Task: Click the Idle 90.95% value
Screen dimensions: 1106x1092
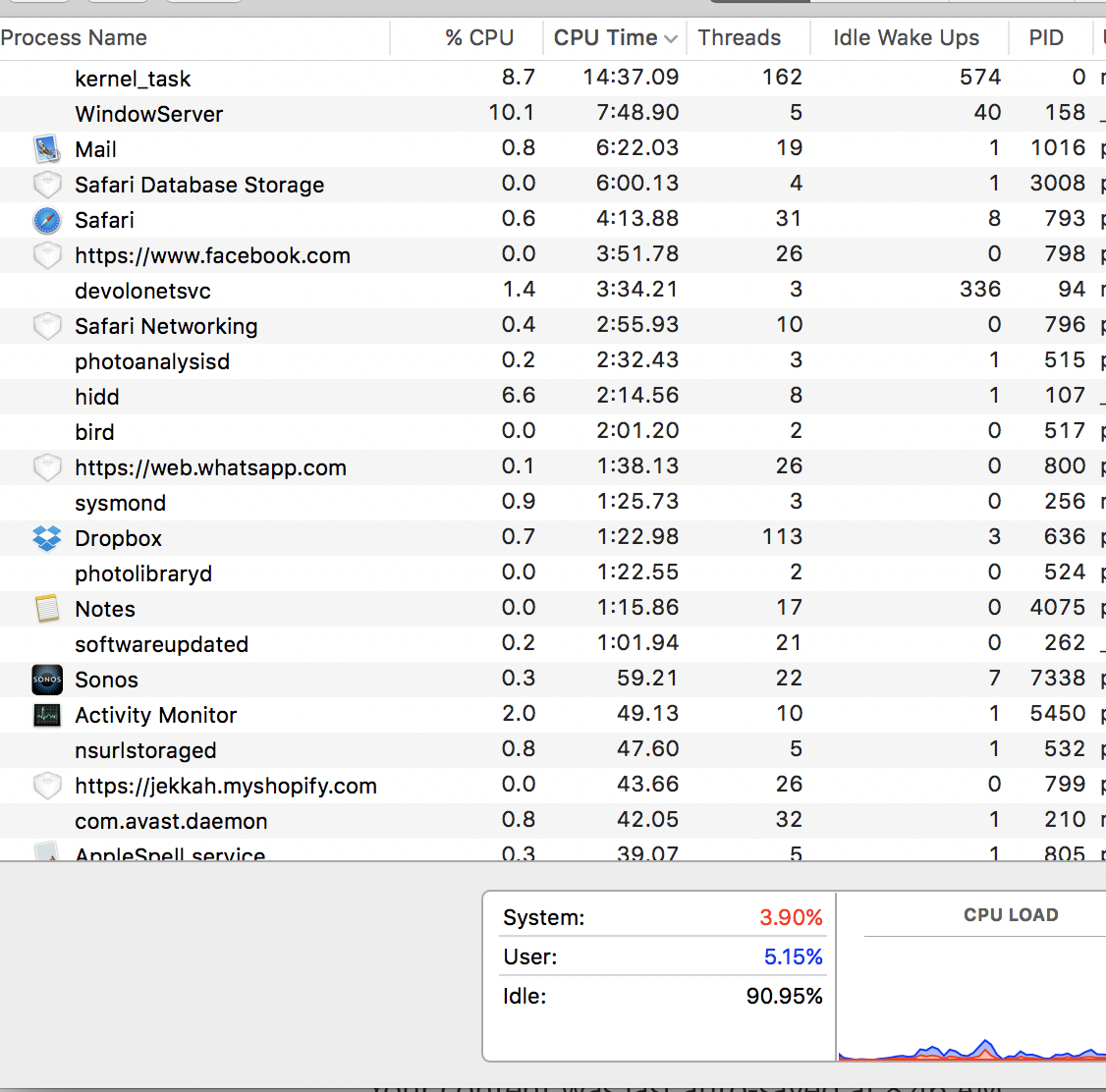Action: pos(785,996)
